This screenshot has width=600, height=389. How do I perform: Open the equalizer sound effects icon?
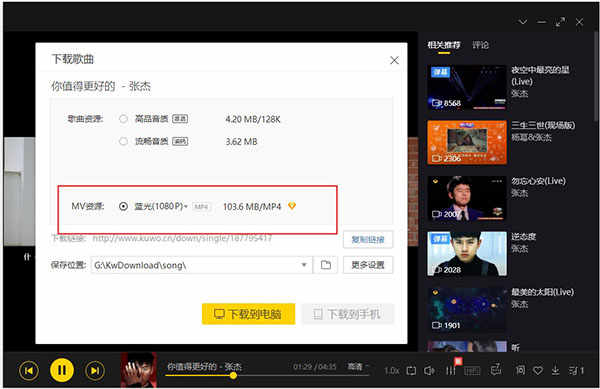[x=451, y=370]
